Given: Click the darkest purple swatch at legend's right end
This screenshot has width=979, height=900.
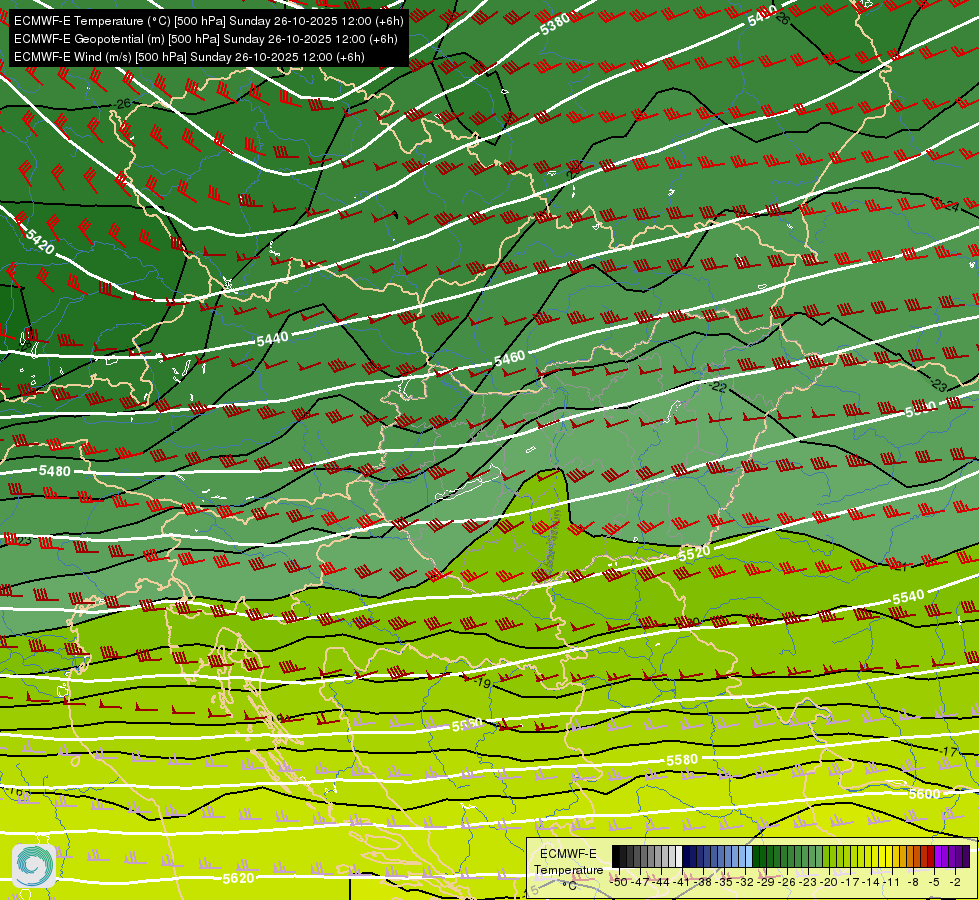Looking at the screenshot, I should pyautogui.click(x=965, y=856).
